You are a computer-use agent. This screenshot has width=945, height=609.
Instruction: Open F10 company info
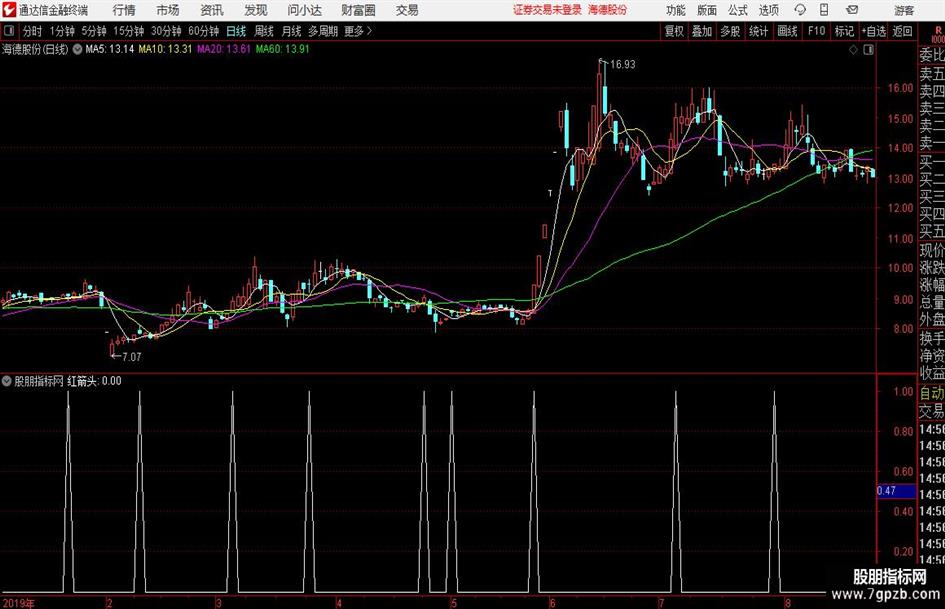817,31
